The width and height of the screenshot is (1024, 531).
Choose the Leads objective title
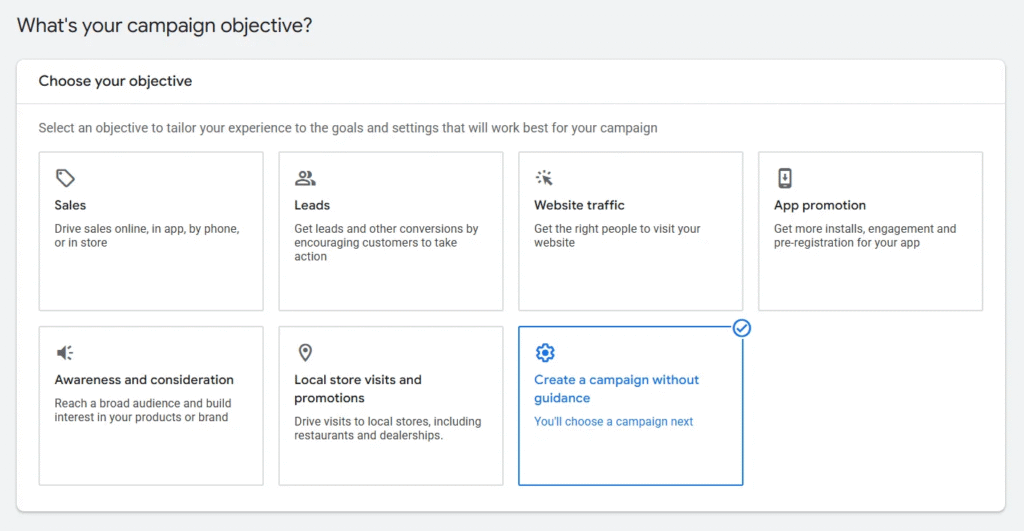click(312, 205)
